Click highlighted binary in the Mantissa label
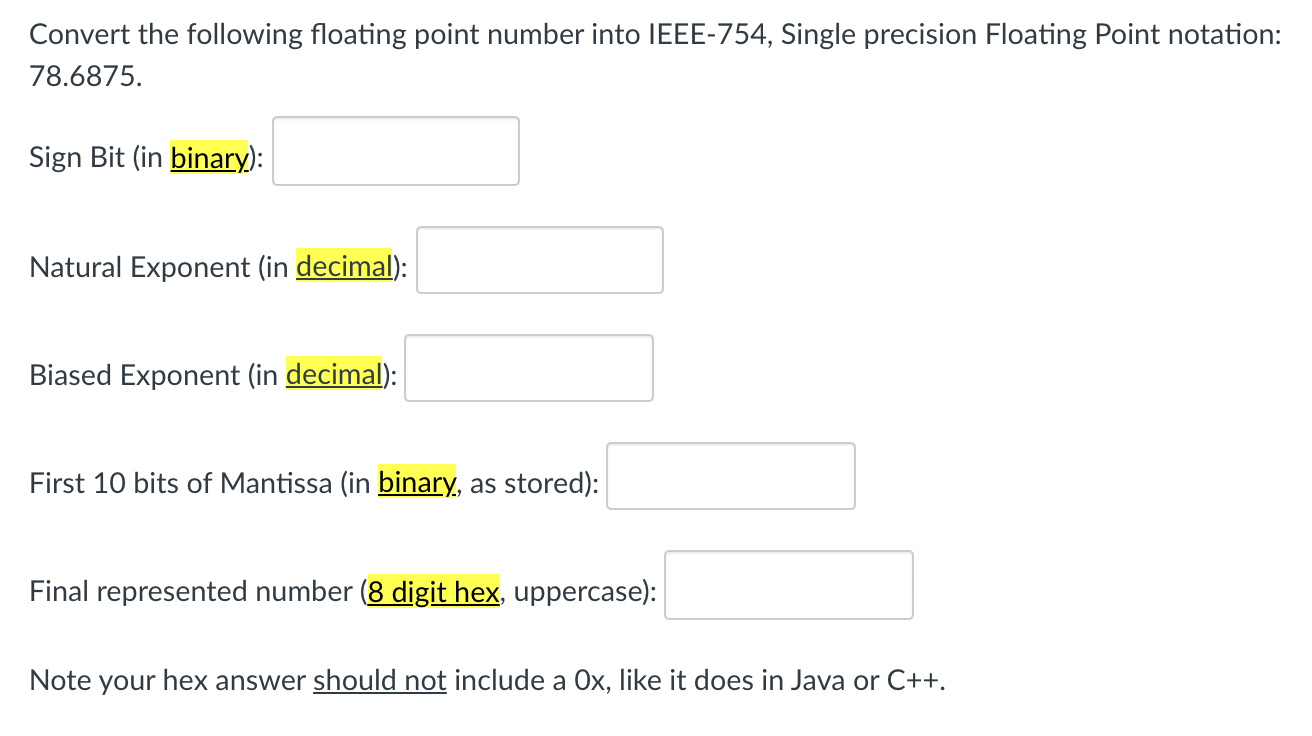Screen dimensions: 1312x736 click(x=417, y=483)
